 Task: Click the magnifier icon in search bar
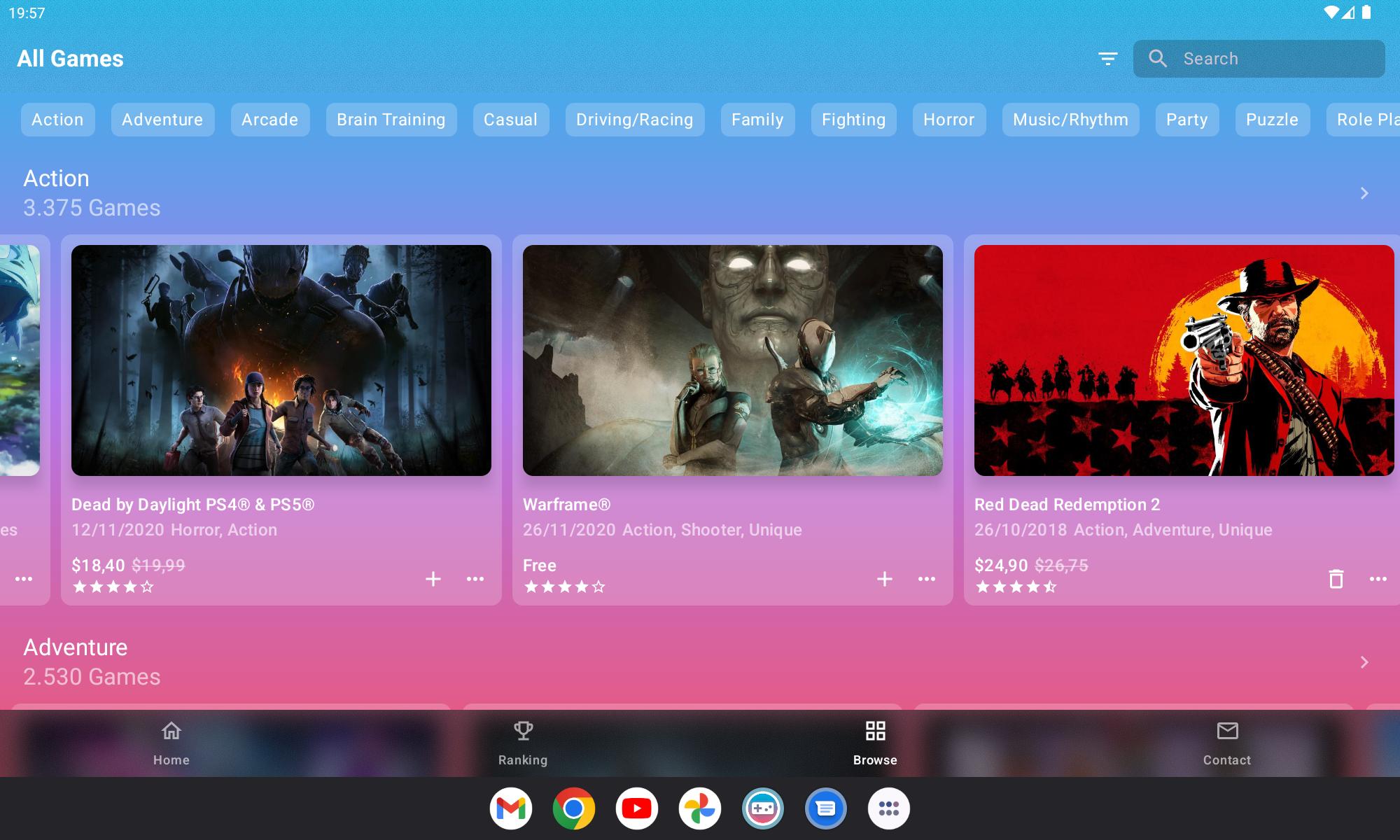(x=1158, y=59)
